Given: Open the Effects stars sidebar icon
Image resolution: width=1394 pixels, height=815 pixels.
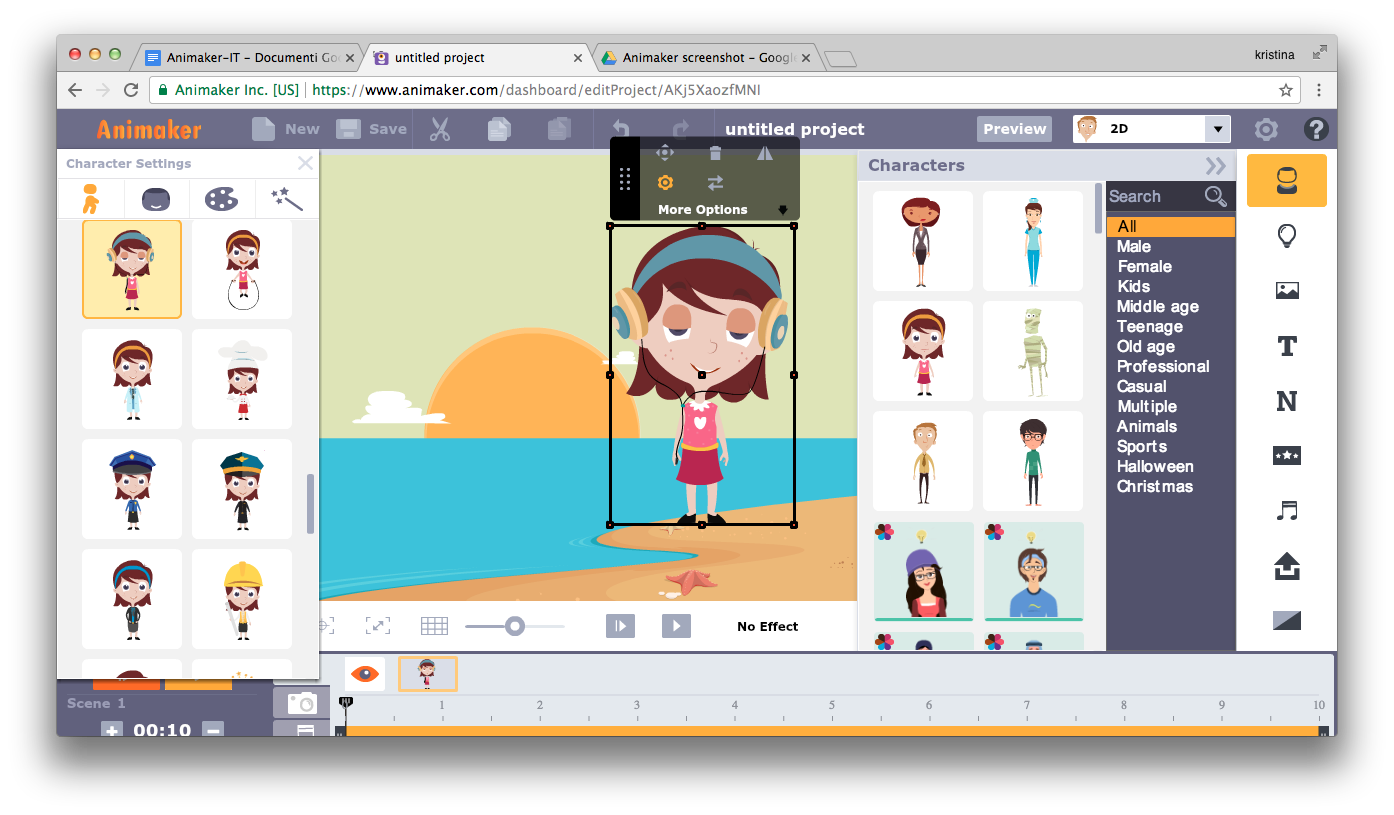Looking at the screenshot, I should 1287,456.
